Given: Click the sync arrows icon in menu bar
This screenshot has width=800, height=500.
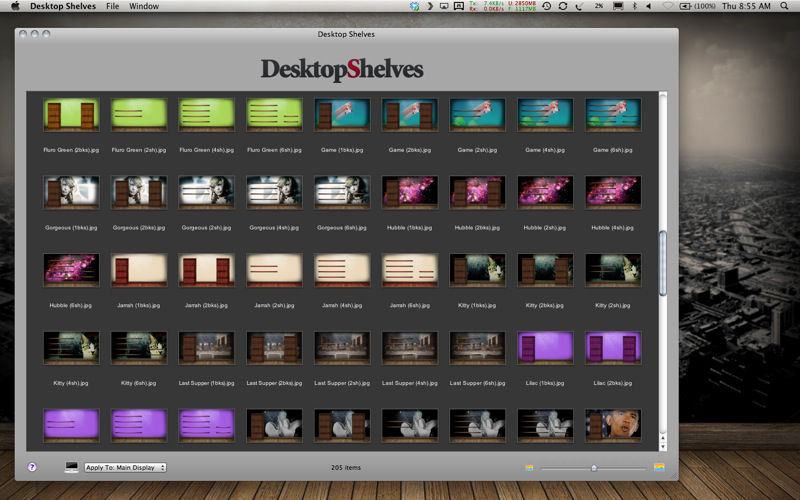Looking at the screenshot, I should (x=563, y=6).
